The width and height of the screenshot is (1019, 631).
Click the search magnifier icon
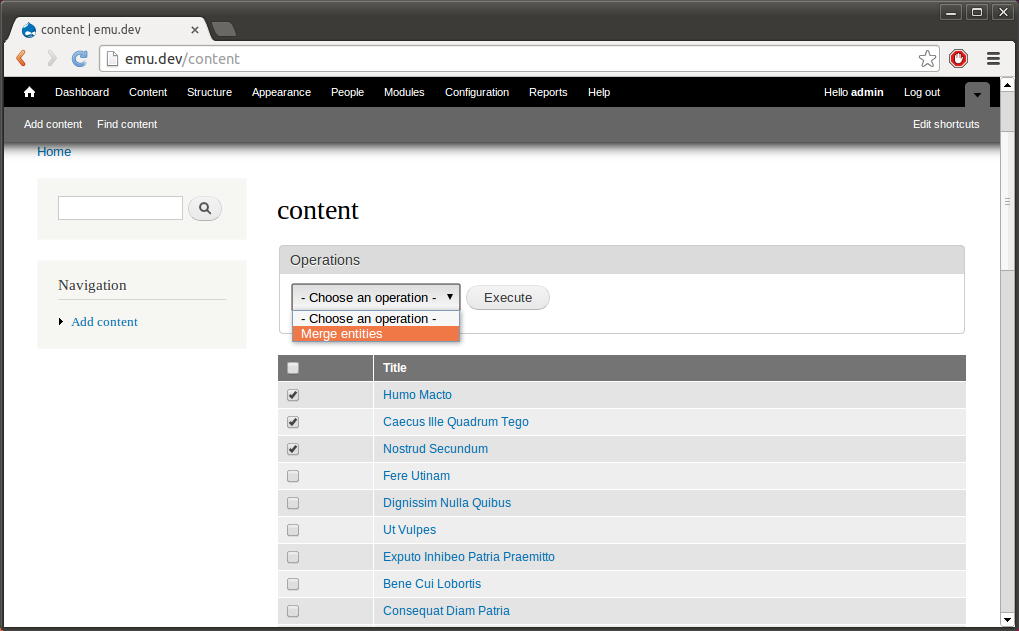pyautogui.click(x=204, y=208)
